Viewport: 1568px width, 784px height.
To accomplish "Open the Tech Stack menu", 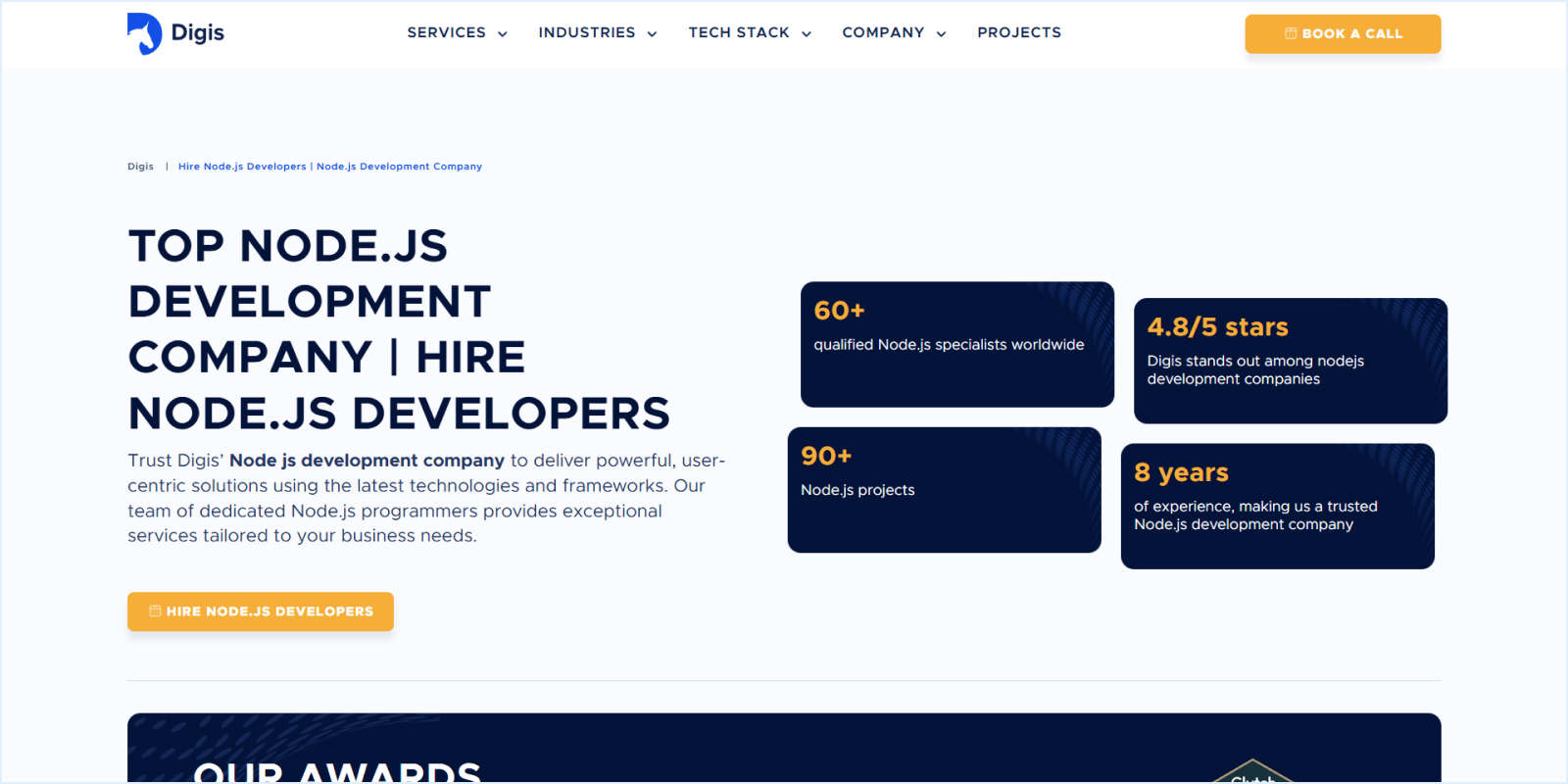I will tap(739, 32).
